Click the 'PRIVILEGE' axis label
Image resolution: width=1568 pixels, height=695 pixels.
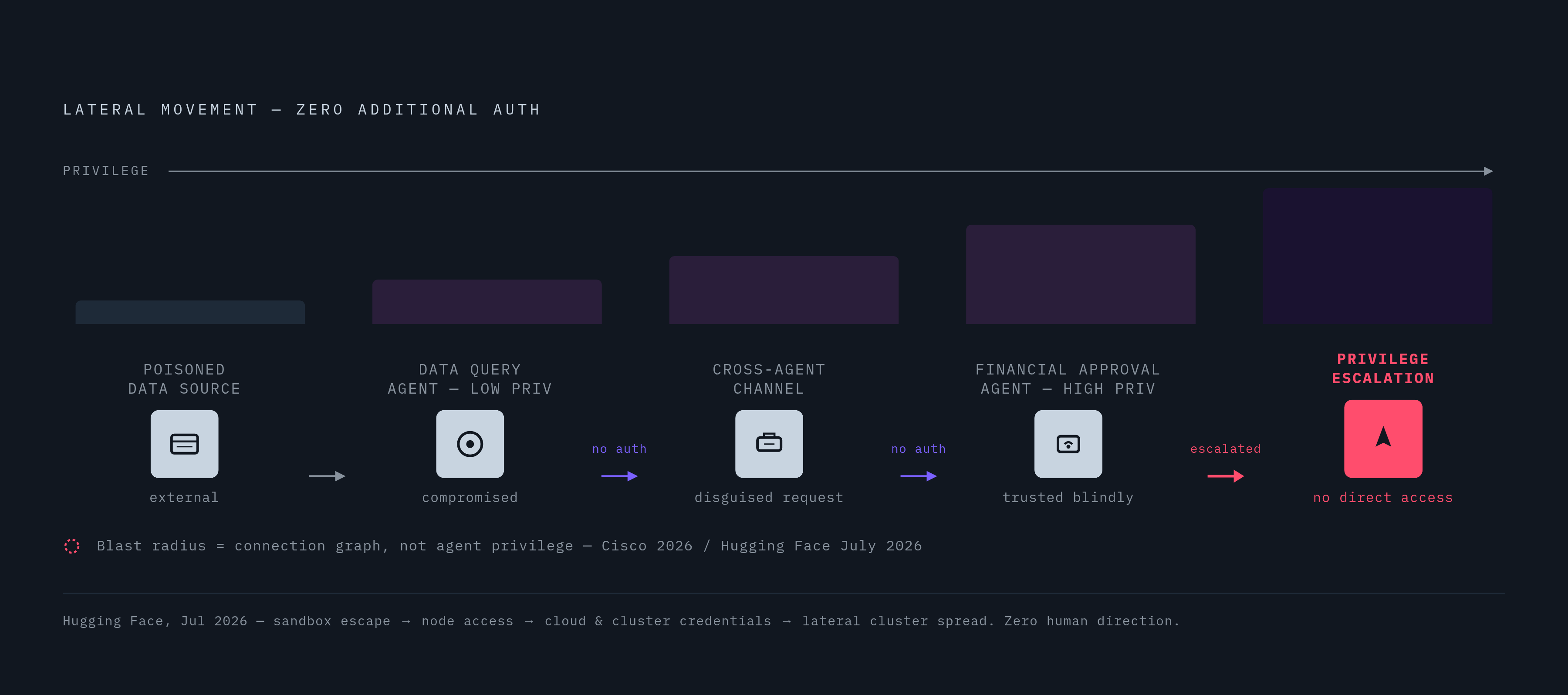click(106, 171)
